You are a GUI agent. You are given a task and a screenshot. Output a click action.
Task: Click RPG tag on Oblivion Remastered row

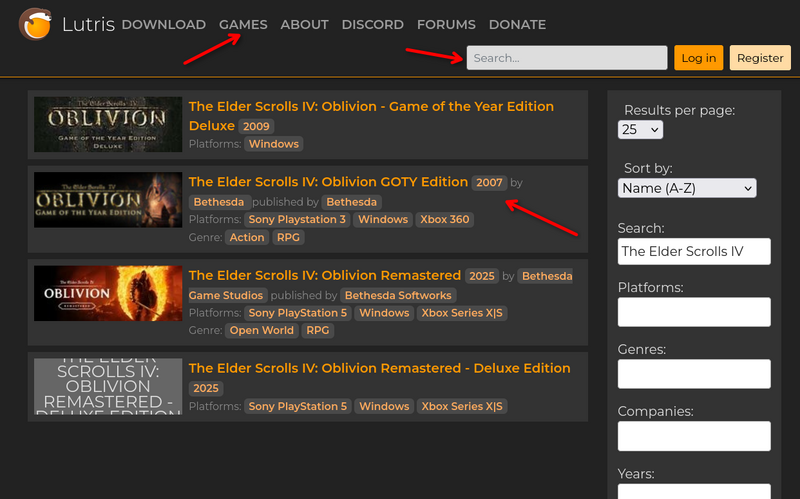318,331
